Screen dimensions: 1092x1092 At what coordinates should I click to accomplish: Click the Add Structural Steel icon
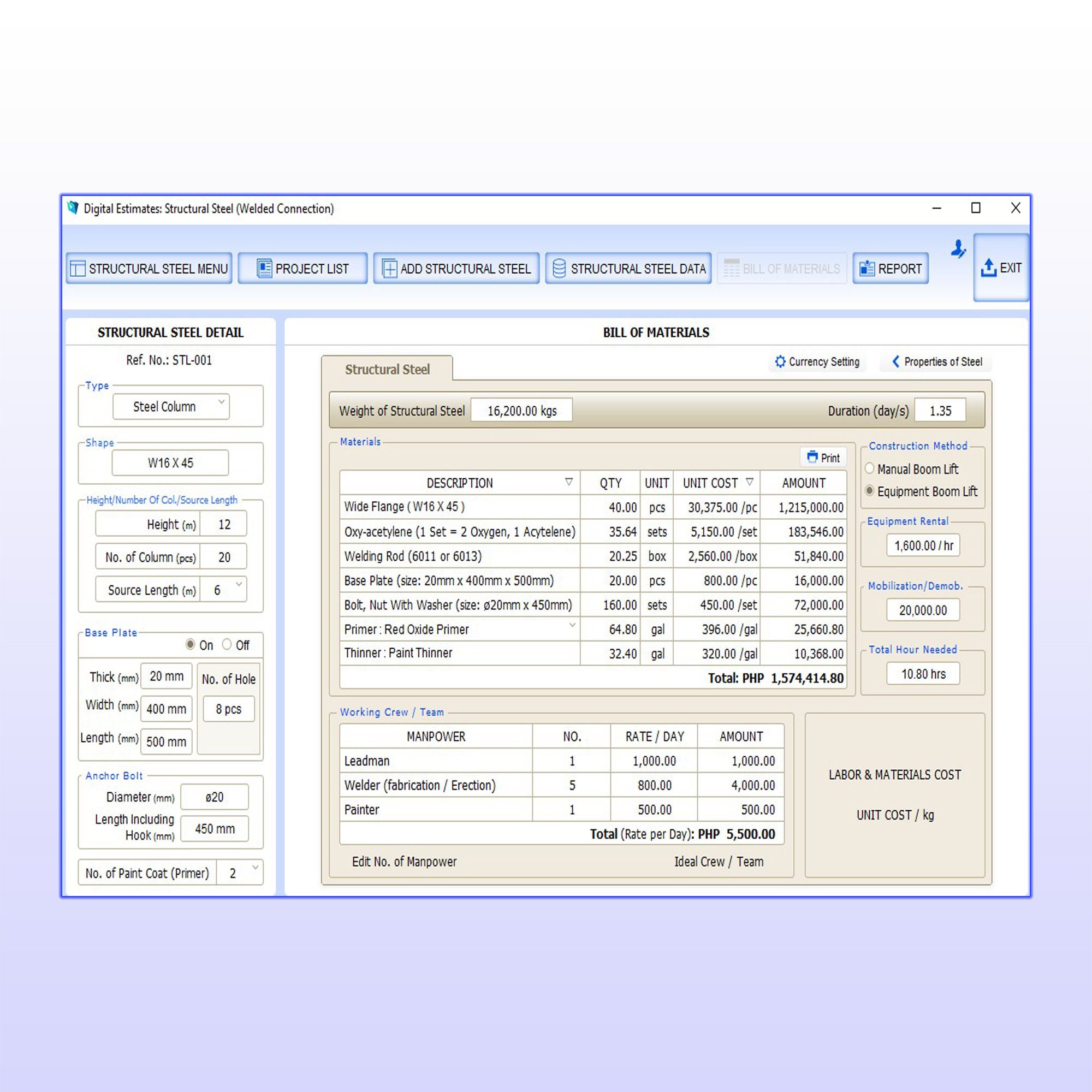pyautogui.click(x=390, y=269)
